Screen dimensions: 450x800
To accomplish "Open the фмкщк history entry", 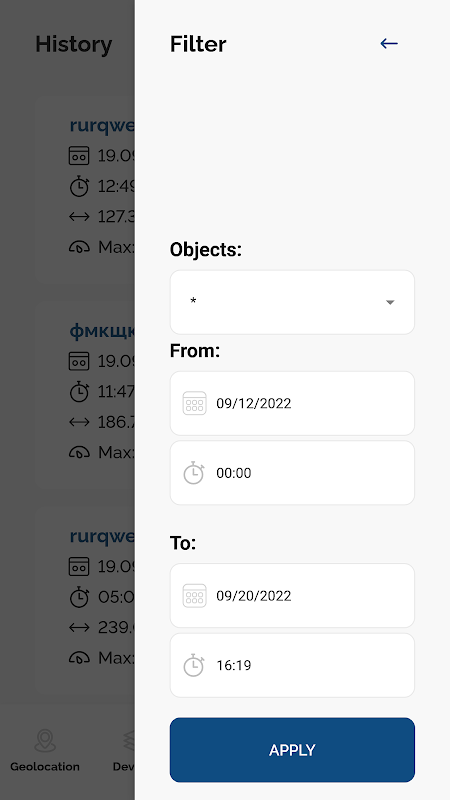I will pyautogui.click(x=85, y=392).
